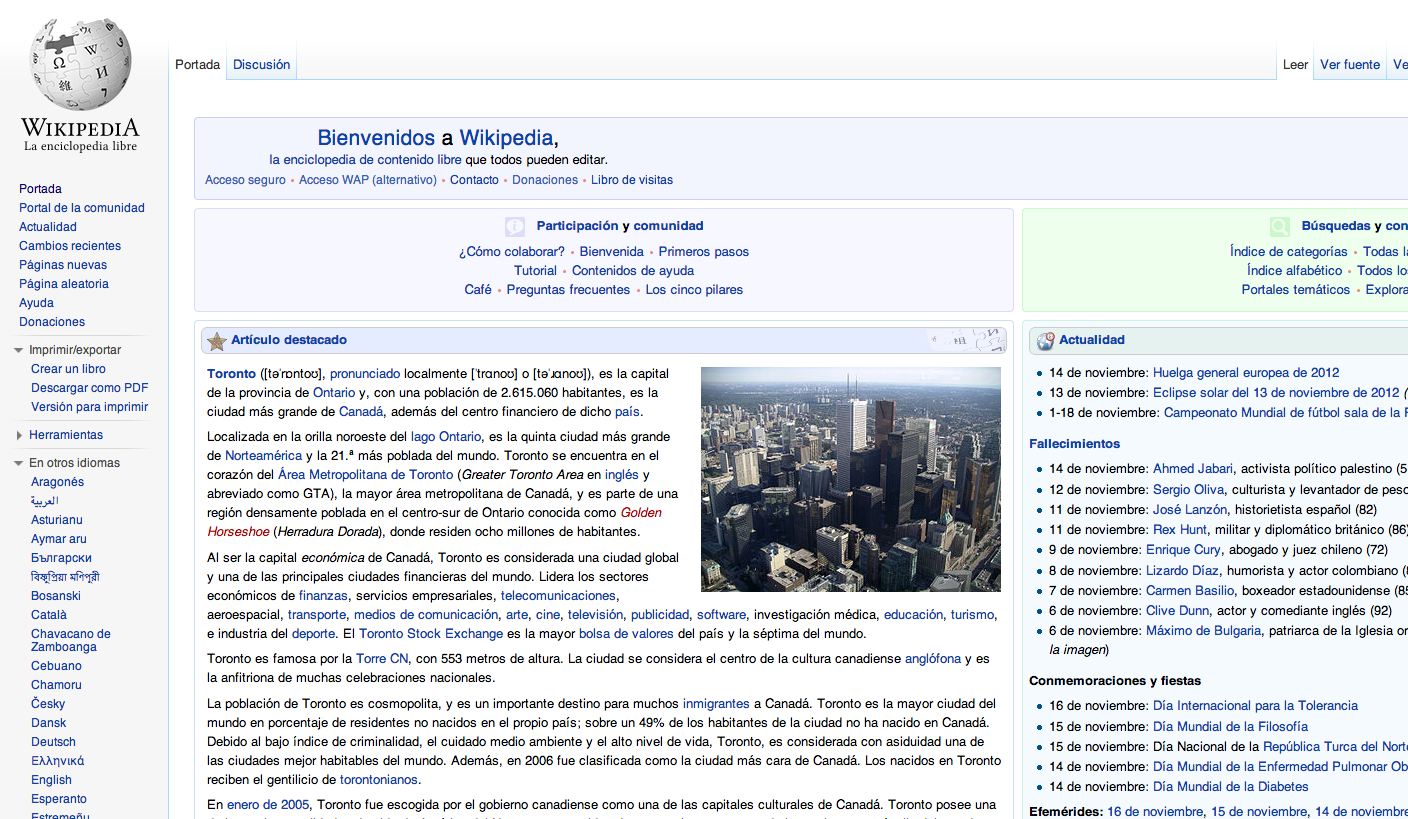This screenshot has width=1408, height=819.
Task: Click the magnifier icon beside Búsquedas
Action: coord(1279,226)
